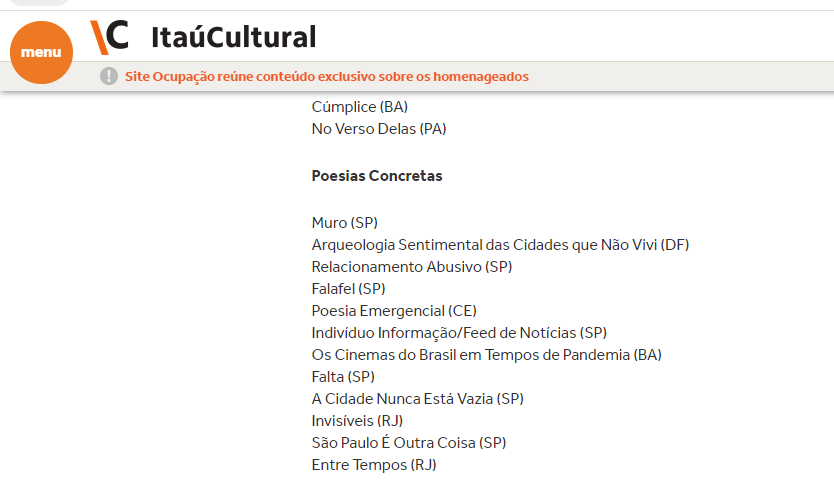Screen dimensions: 834x499
Task: Click the gray exclamation alert icon
Action: (x=109, y=77)
